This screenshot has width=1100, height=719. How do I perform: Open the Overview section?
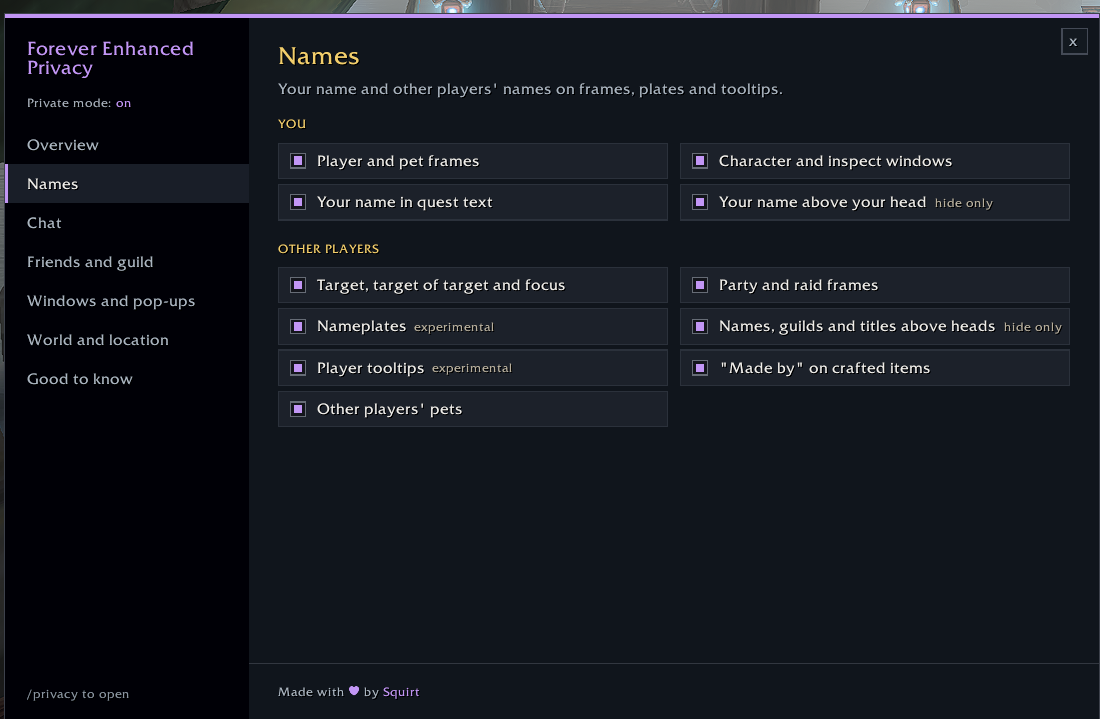tap(127, 145)
